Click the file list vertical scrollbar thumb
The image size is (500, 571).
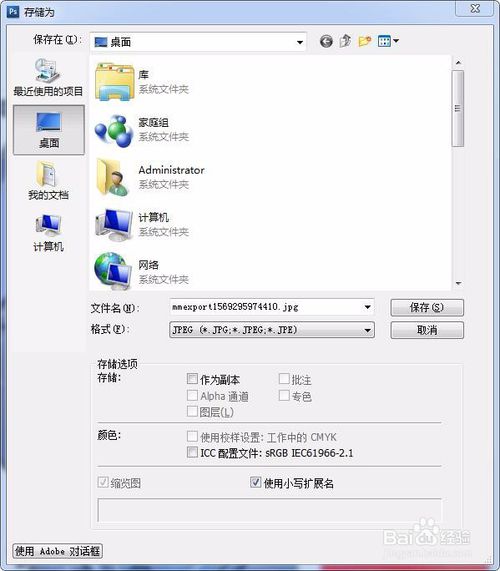pos(458,109)
